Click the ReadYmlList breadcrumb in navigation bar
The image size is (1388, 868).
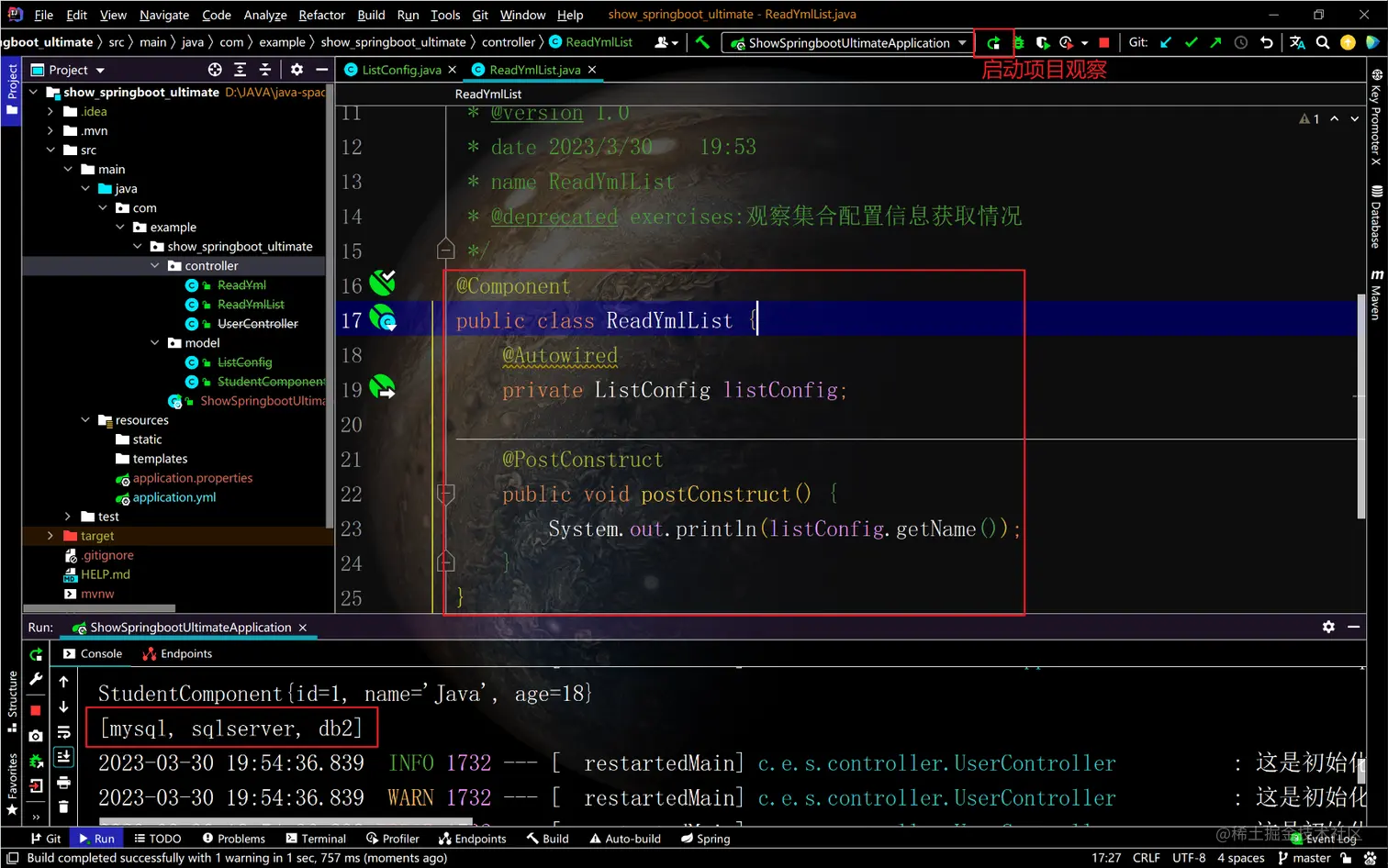coord(591,42)
